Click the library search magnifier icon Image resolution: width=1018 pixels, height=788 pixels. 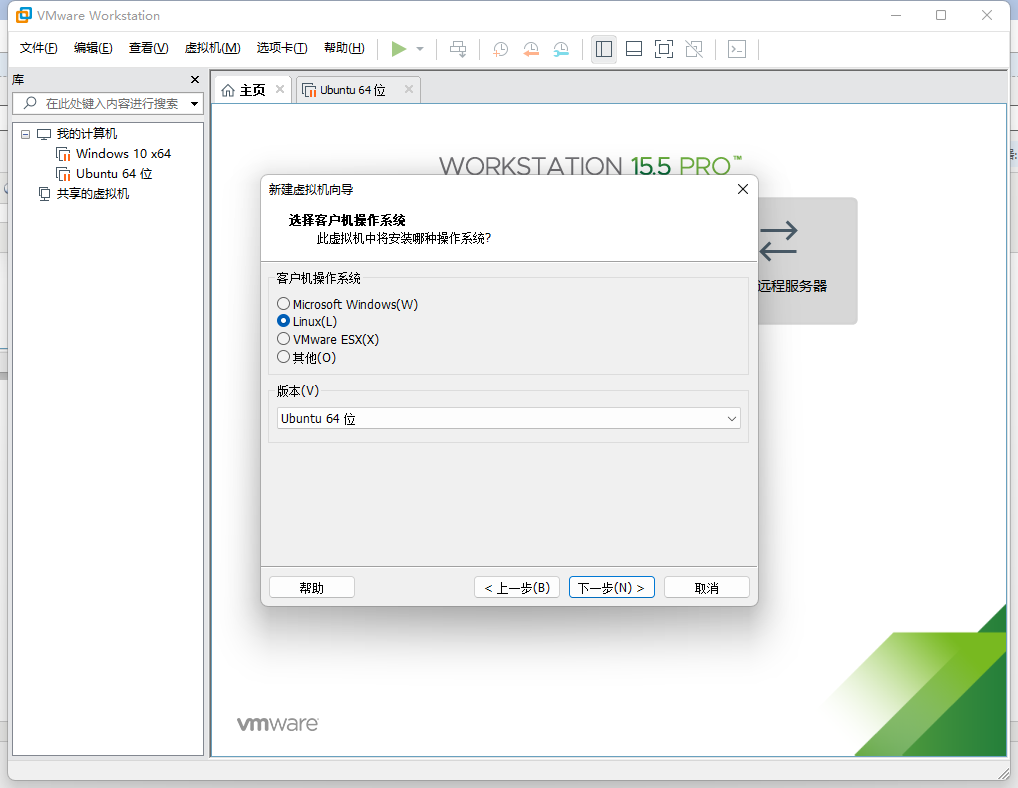(x=30, y=103)
